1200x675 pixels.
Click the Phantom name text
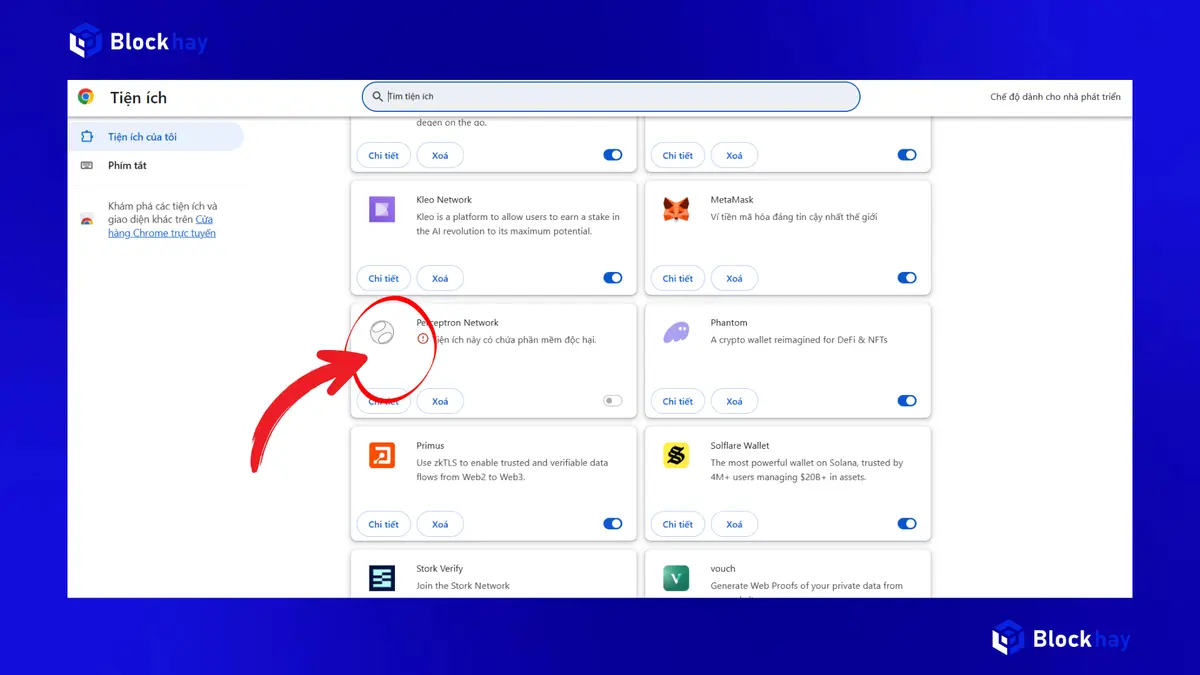(729, 323)
